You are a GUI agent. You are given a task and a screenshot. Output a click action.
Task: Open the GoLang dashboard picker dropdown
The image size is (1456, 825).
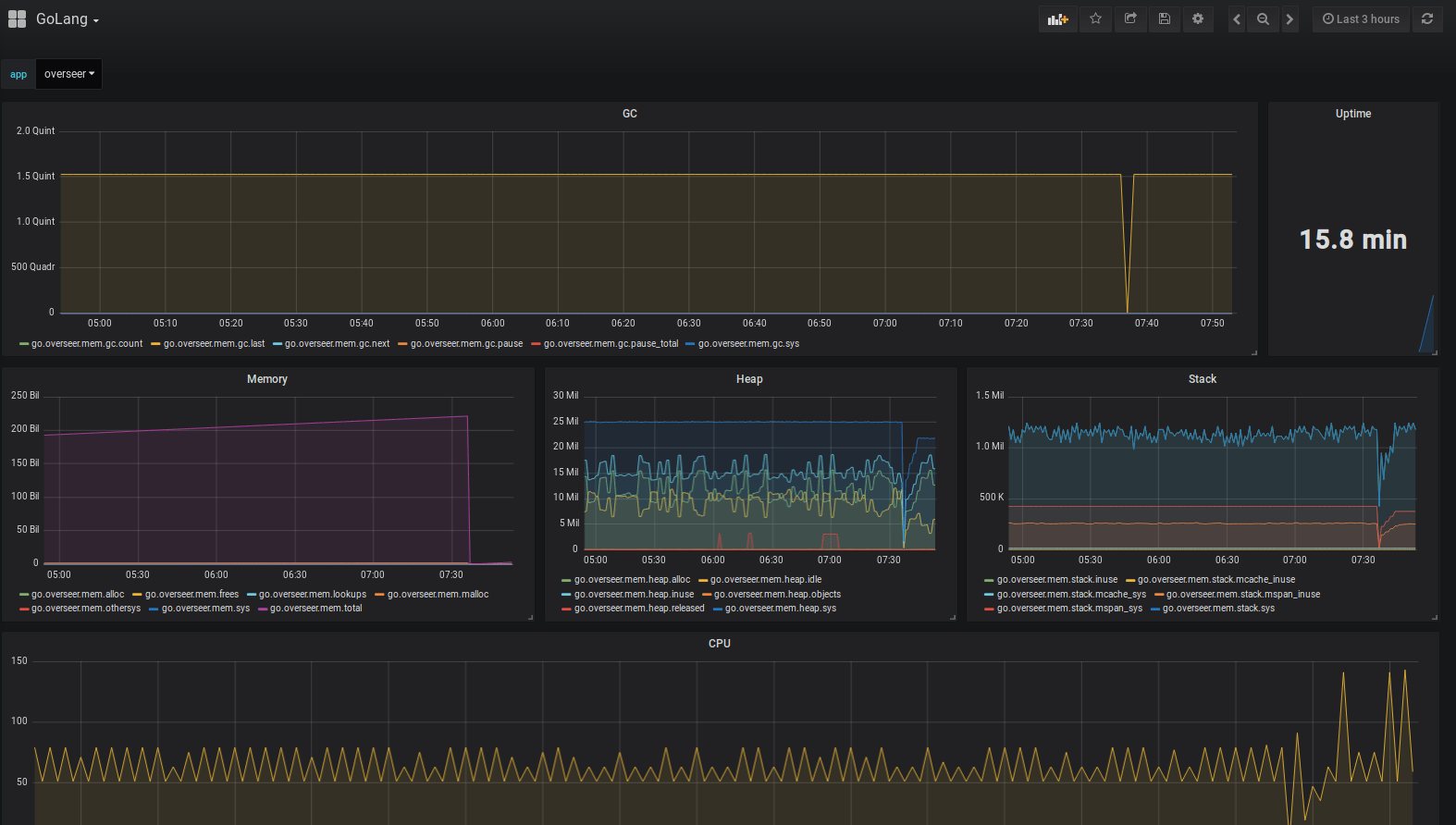point(67,19)
